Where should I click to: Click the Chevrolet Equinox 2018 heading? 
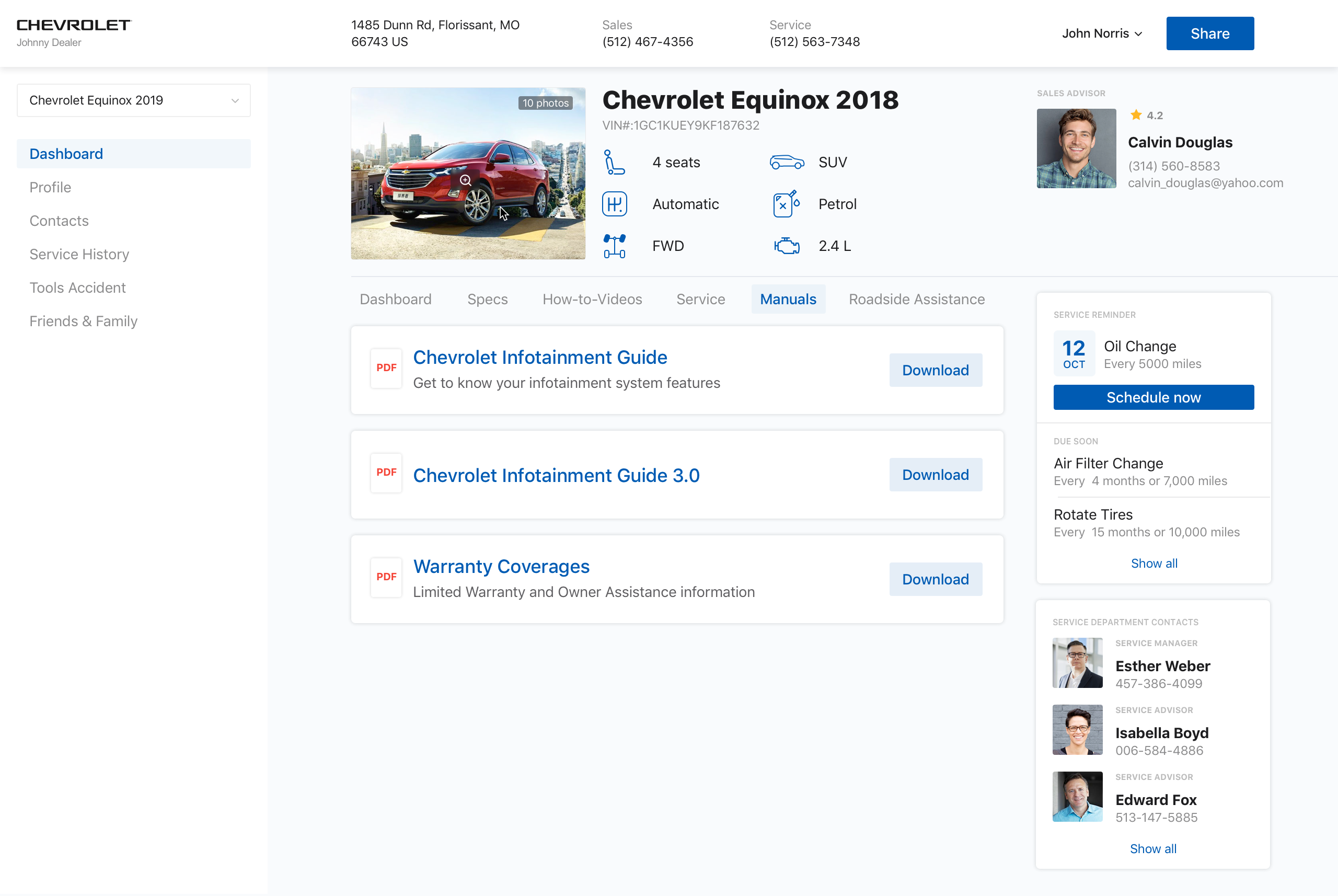(750, 100)
